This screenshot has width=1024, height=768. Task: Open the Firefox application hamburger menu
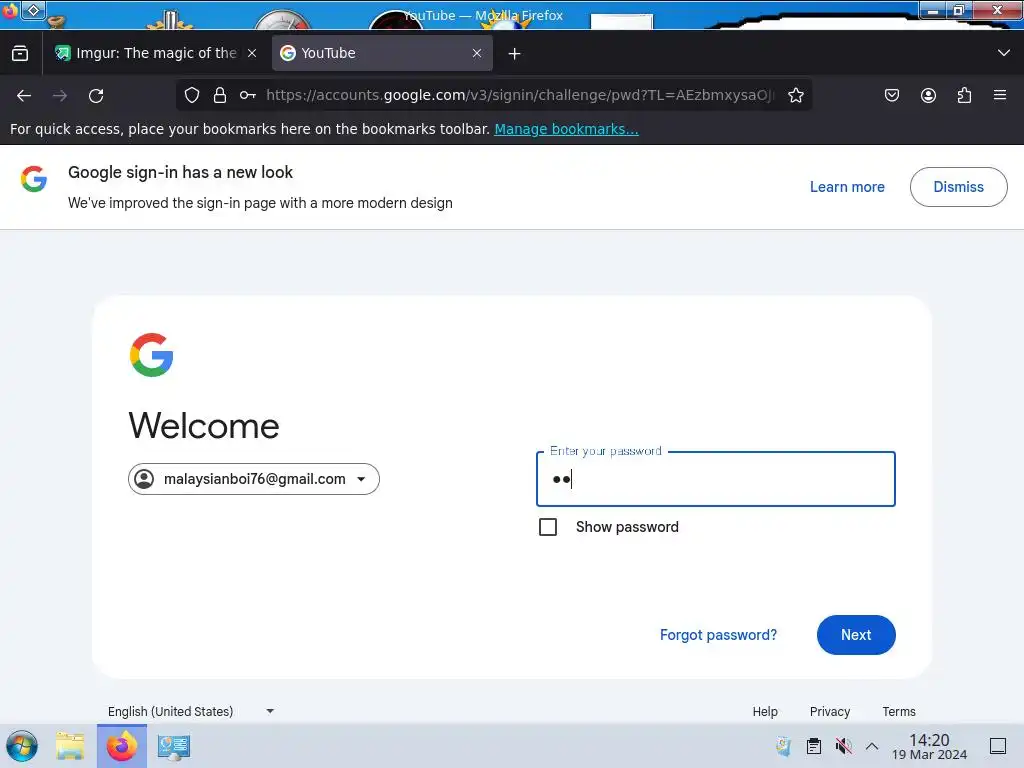point(1000,95)
